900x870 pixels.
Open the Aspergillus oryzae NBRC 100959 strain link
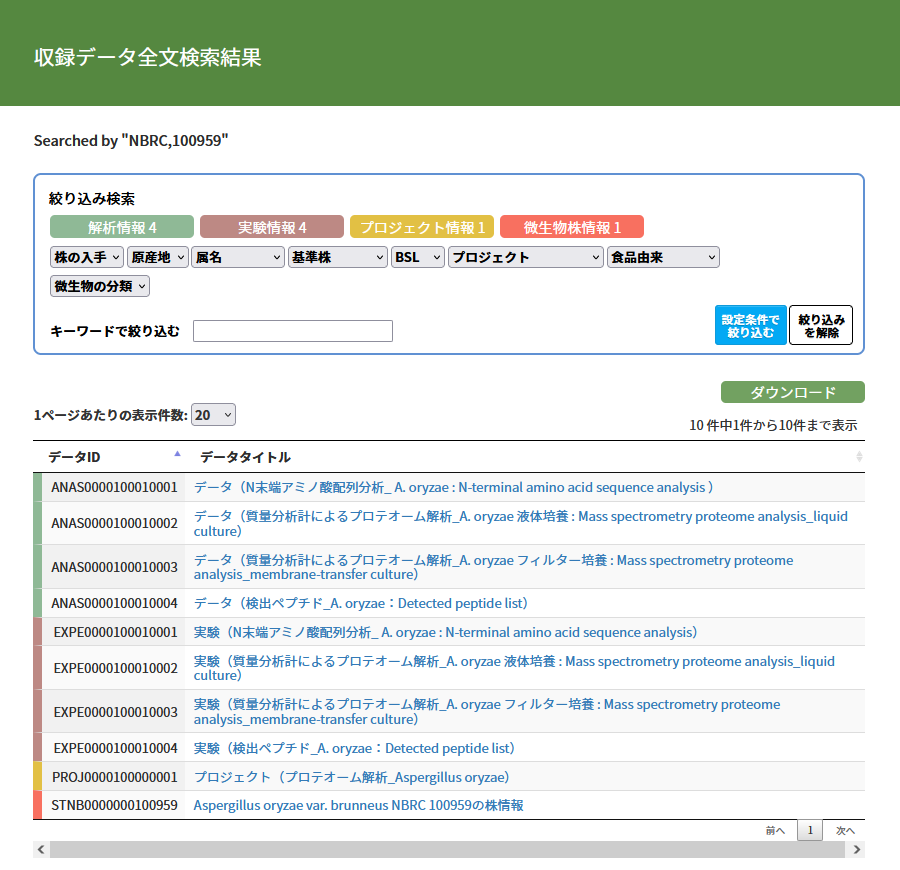(x=358, y=805)
